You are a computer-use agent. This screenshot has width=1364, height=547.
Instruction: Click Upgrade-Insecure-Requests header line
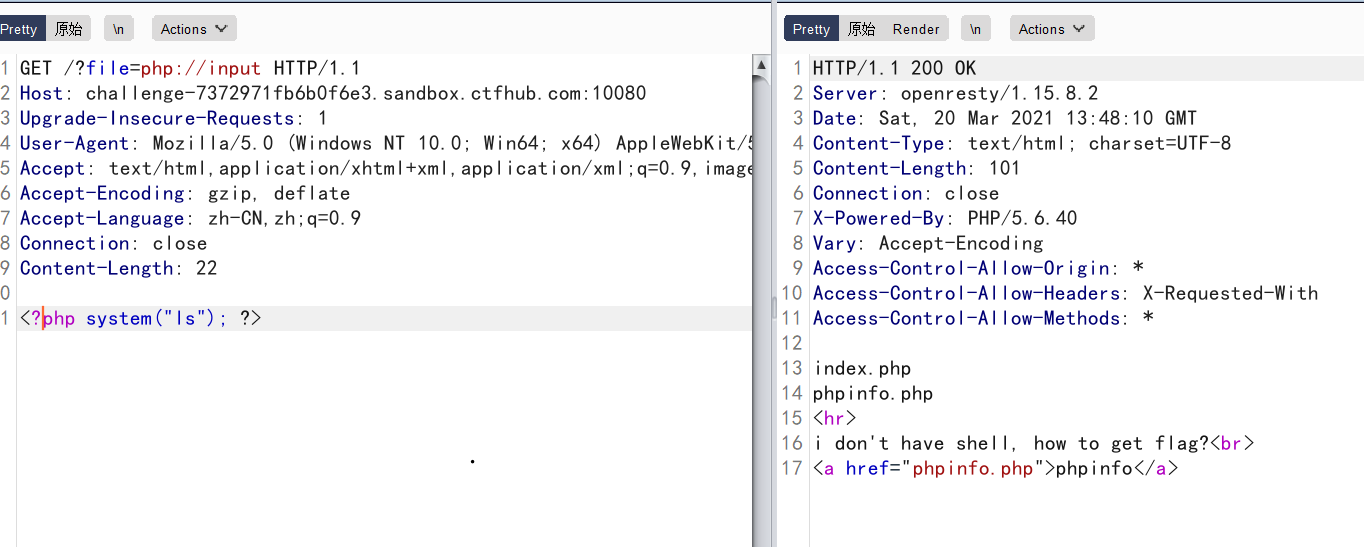[174, 118]
